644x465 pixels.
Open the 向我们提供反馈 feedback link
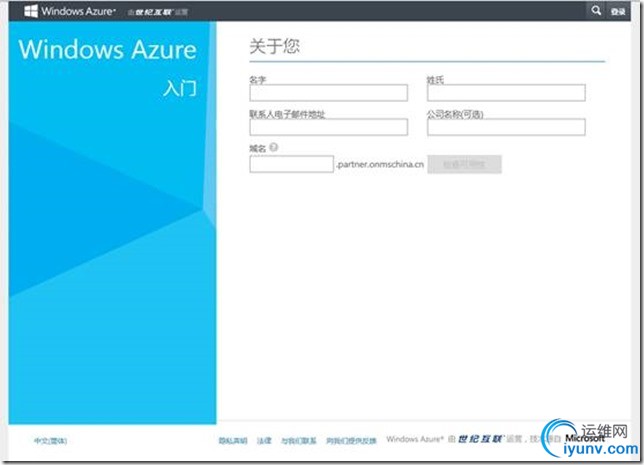pyautogui.click(x=351, y=441)
